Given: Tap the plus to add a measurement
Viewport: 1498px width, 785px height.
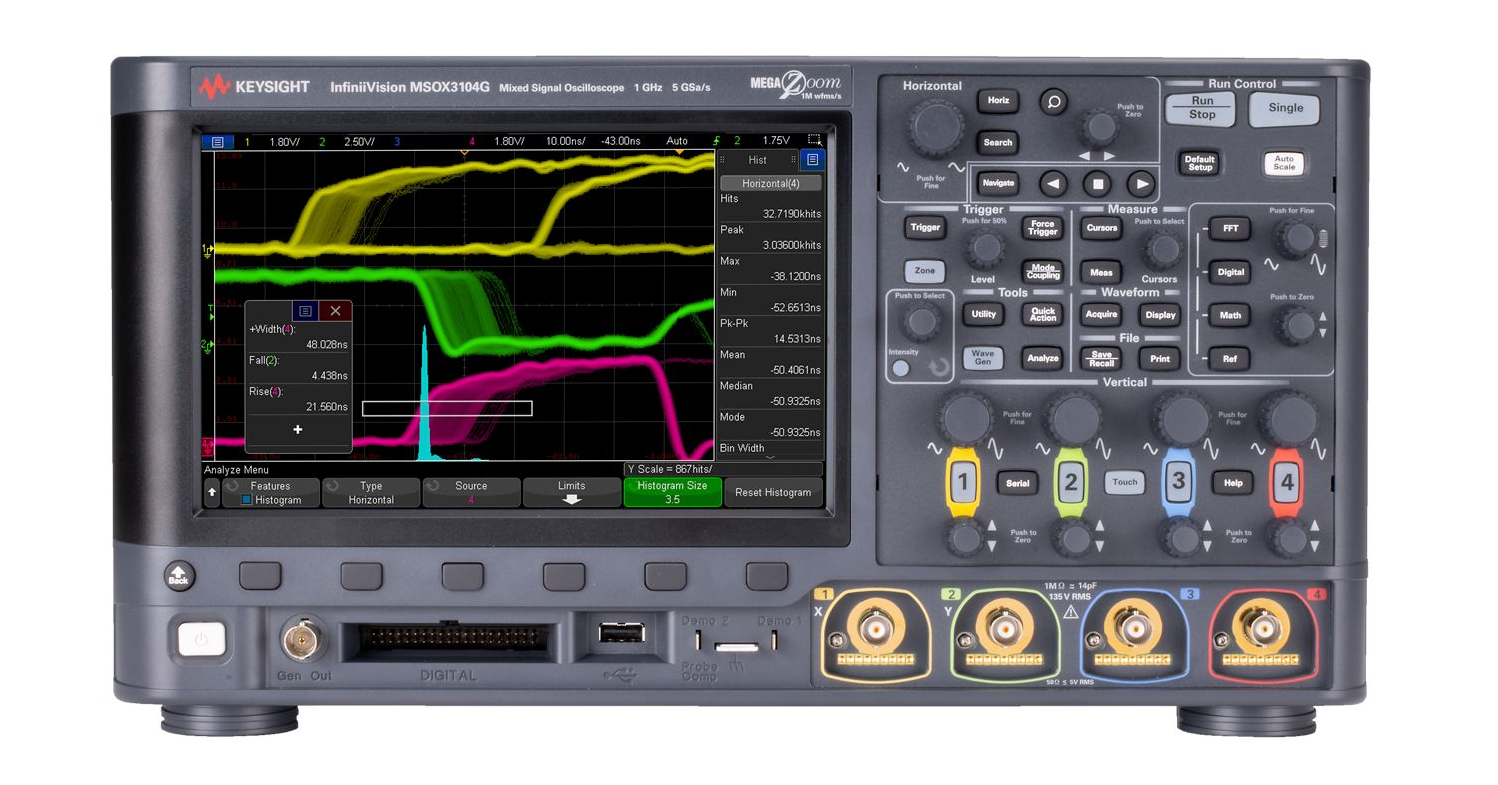Looking at the screenshot, I should click(297, 429).
